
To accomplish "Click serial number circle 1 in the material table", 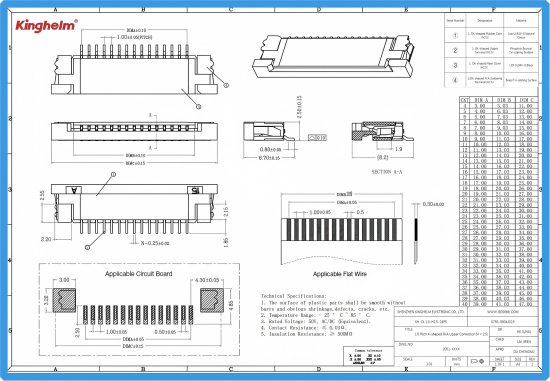I will (455, 35).
